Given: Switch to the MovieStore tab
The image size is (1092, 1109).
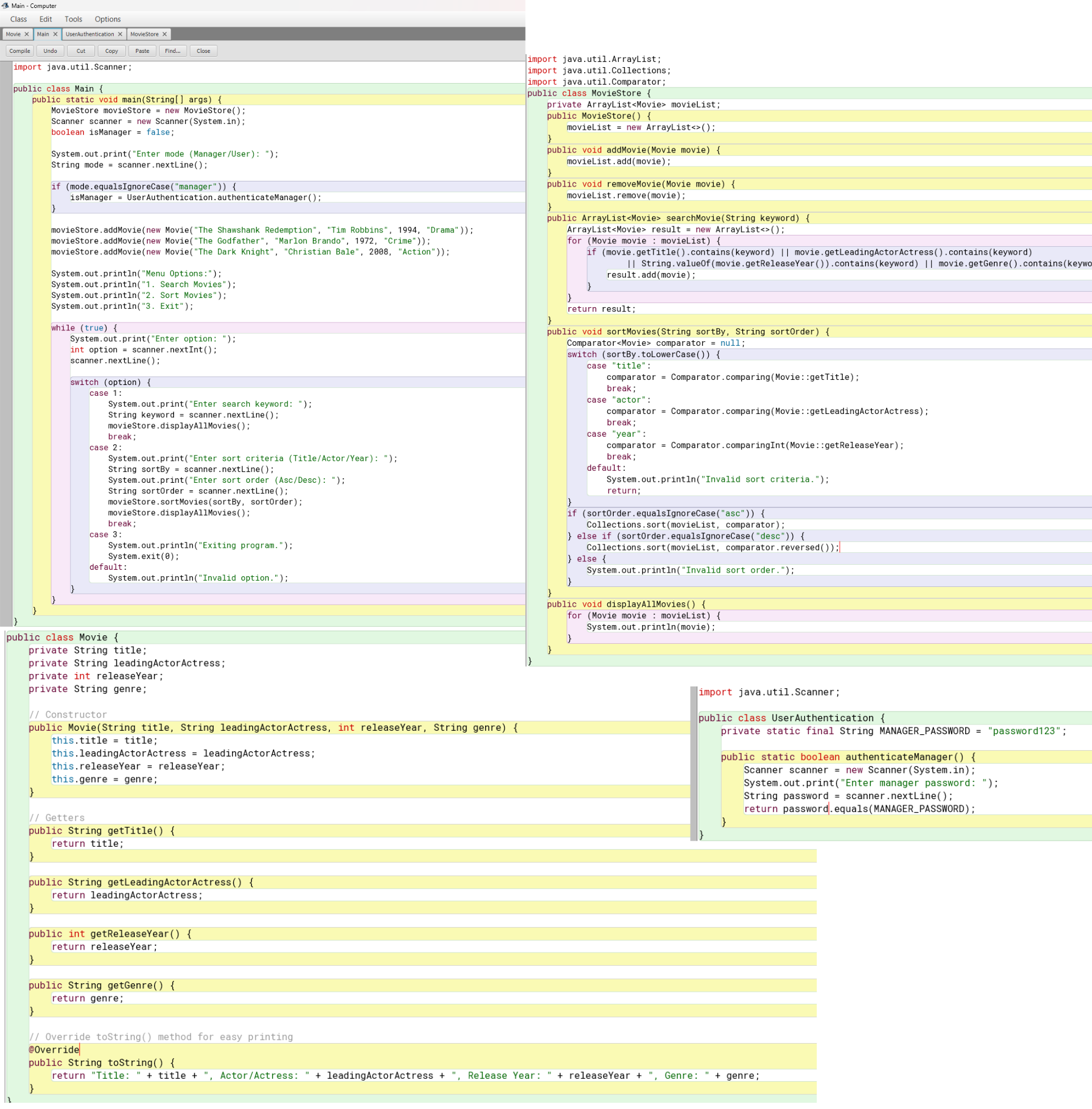Looking at the screenshot, I should pyautogui.click(x=144, y=34).
